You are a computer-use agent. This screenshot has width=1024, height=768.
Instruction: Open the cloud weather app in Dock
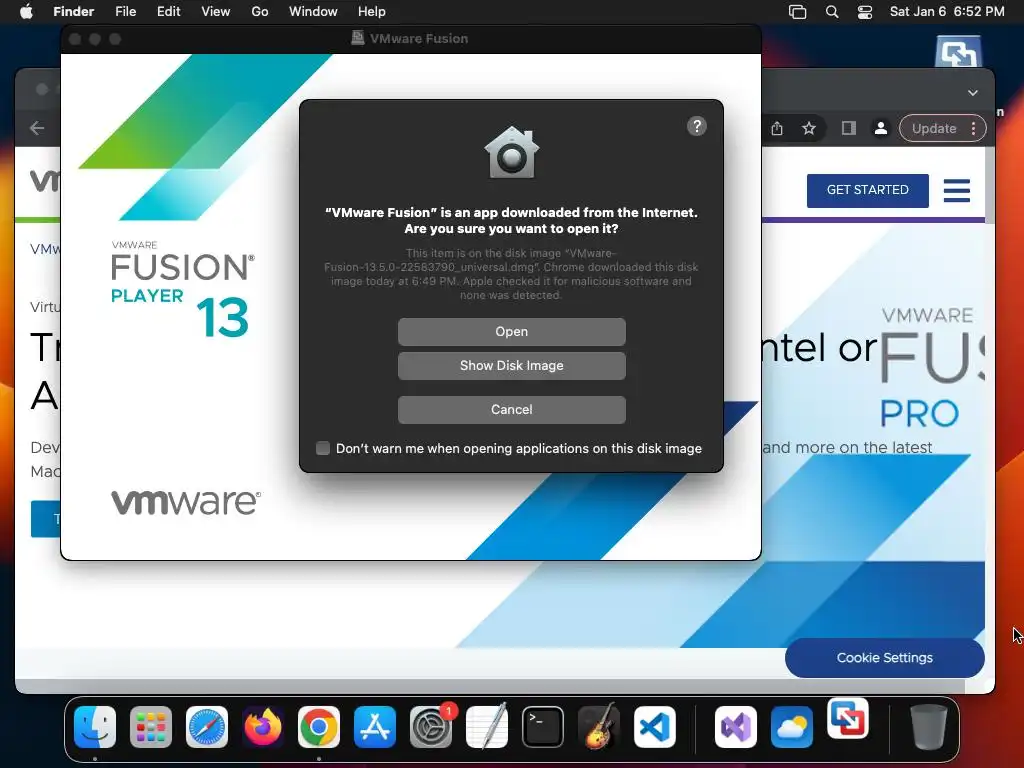click(x=792, y=727)
